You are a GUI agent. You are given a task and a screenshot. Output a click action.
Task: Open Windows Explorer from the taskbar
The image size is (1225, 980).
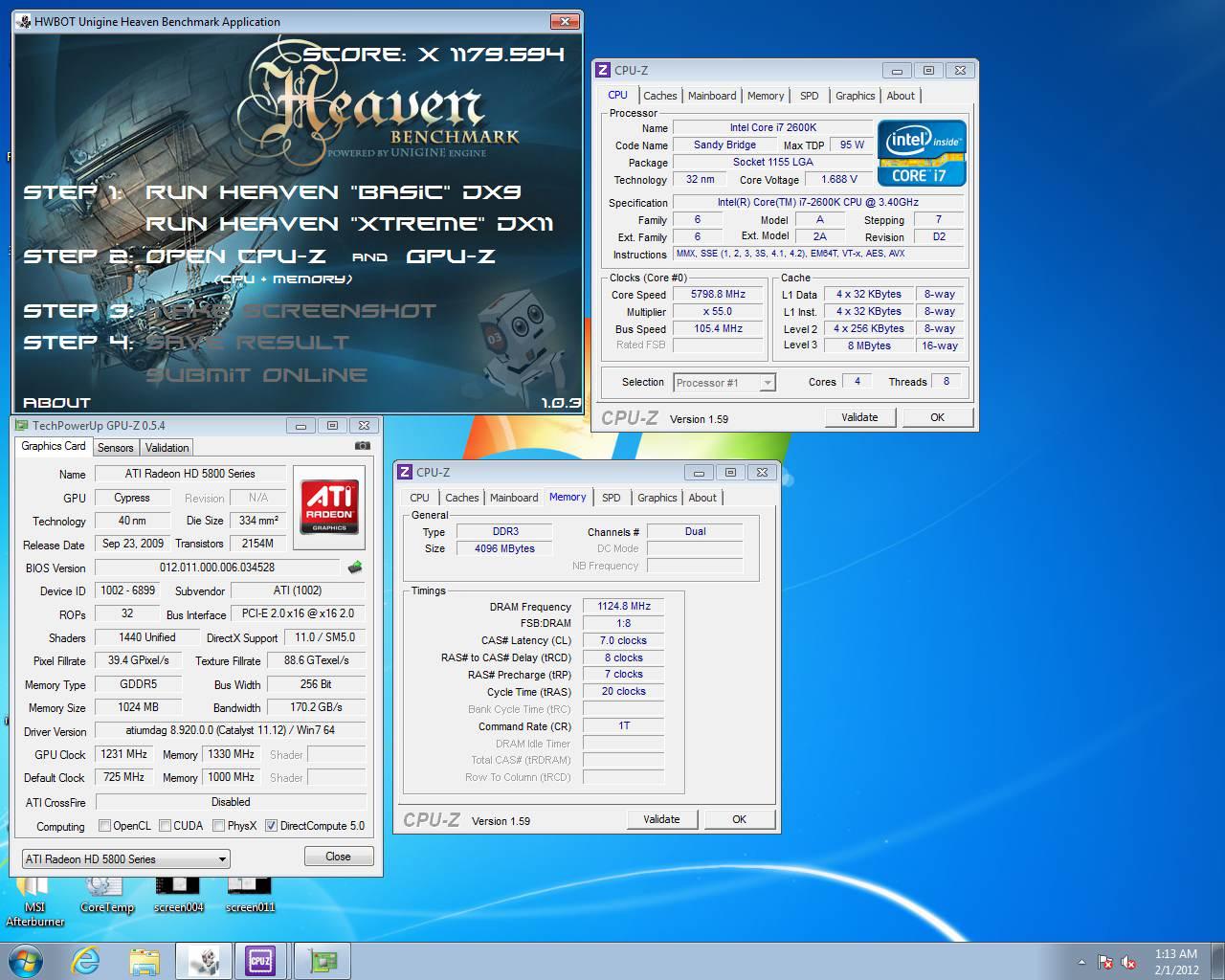[x=145, y=960]
